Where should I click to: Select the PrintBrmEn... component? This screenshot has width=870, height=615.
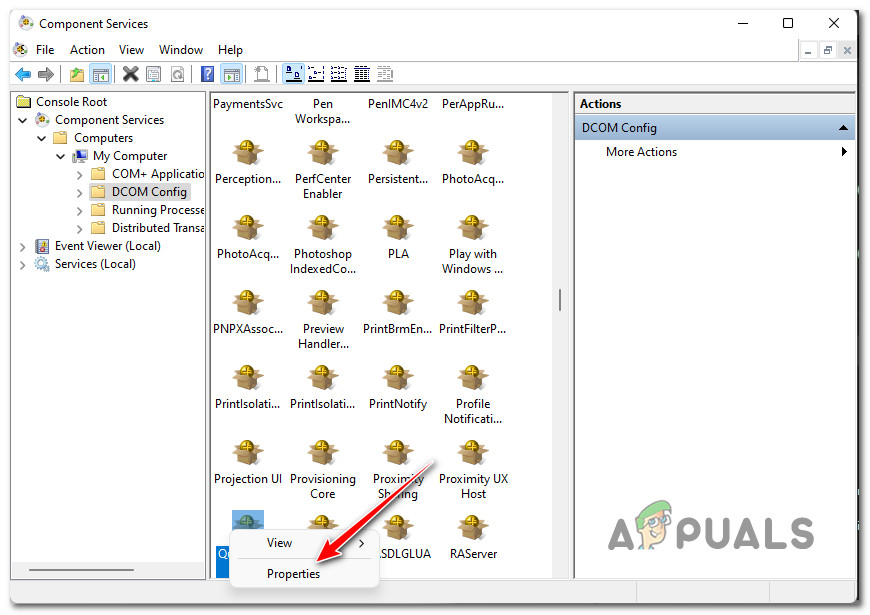(397, 312)
